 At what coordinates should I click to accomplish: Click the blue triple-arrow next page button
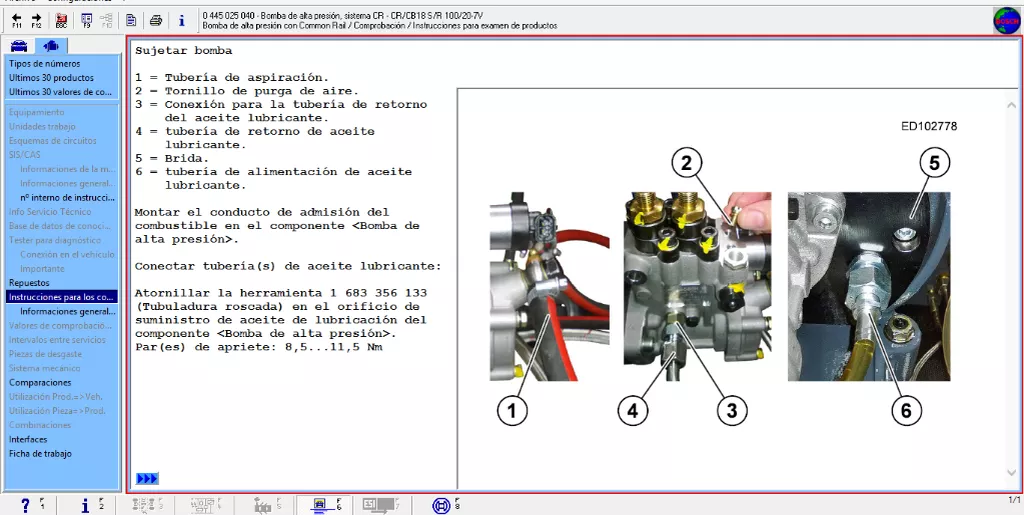(147, 478)
